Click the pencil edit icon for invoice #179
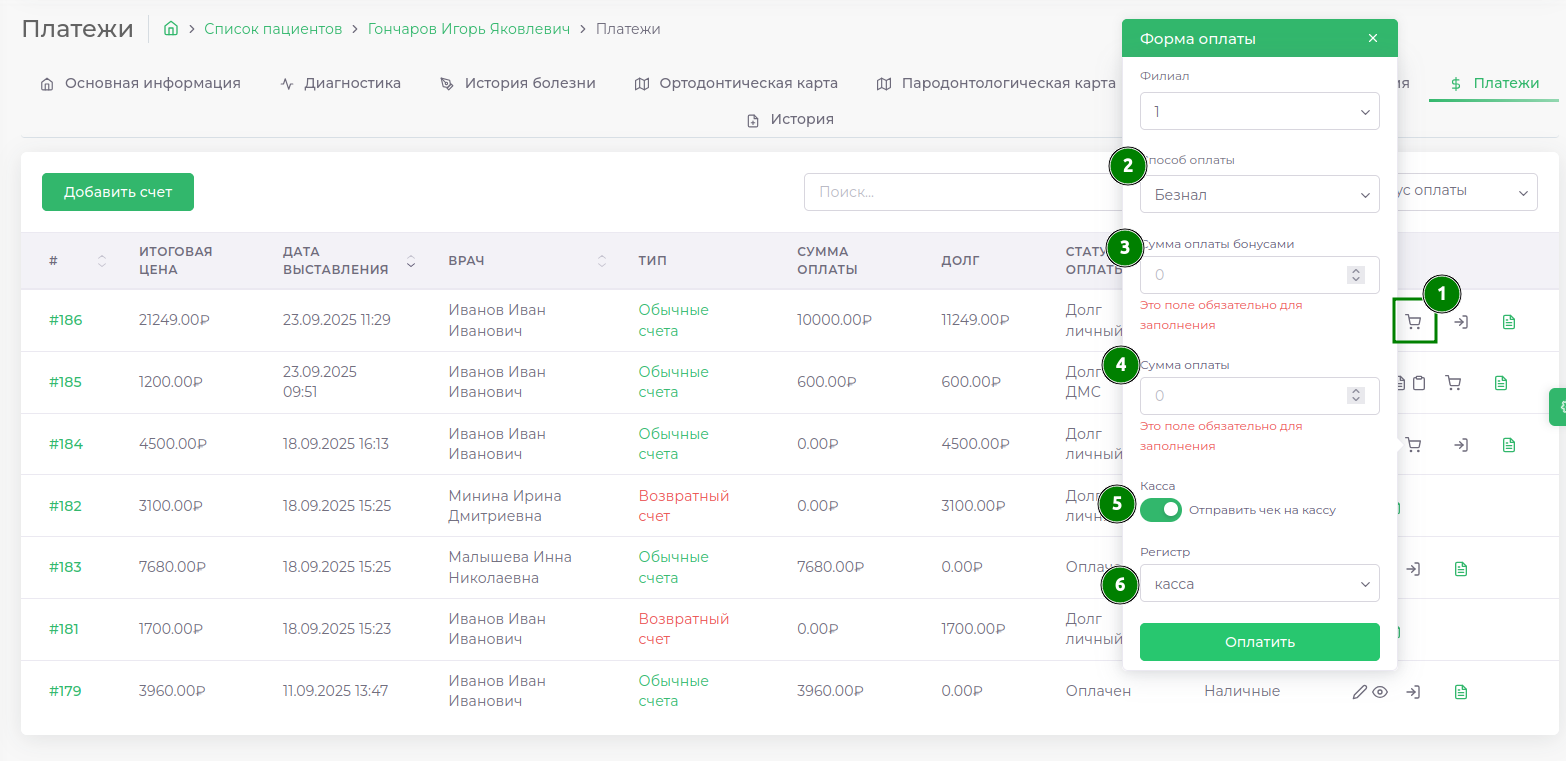This screenshot has width=1566, height=761. [1359, 691]
